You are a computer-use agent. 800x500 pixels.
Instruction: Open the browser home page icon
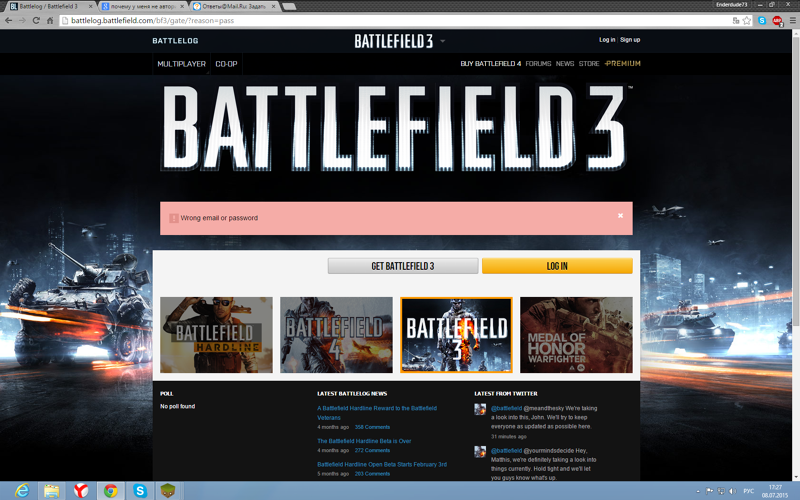pyautogui.click(x=49, y=20)
